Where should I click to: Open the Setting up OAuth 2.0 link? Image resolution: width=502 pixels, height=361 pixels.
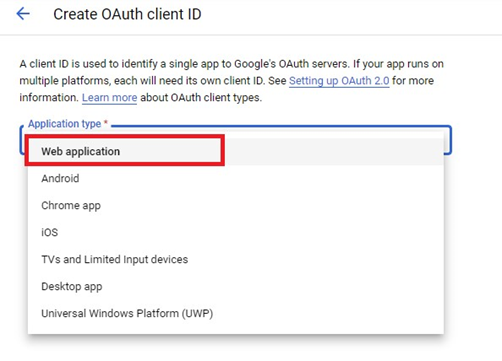point(339,81)
